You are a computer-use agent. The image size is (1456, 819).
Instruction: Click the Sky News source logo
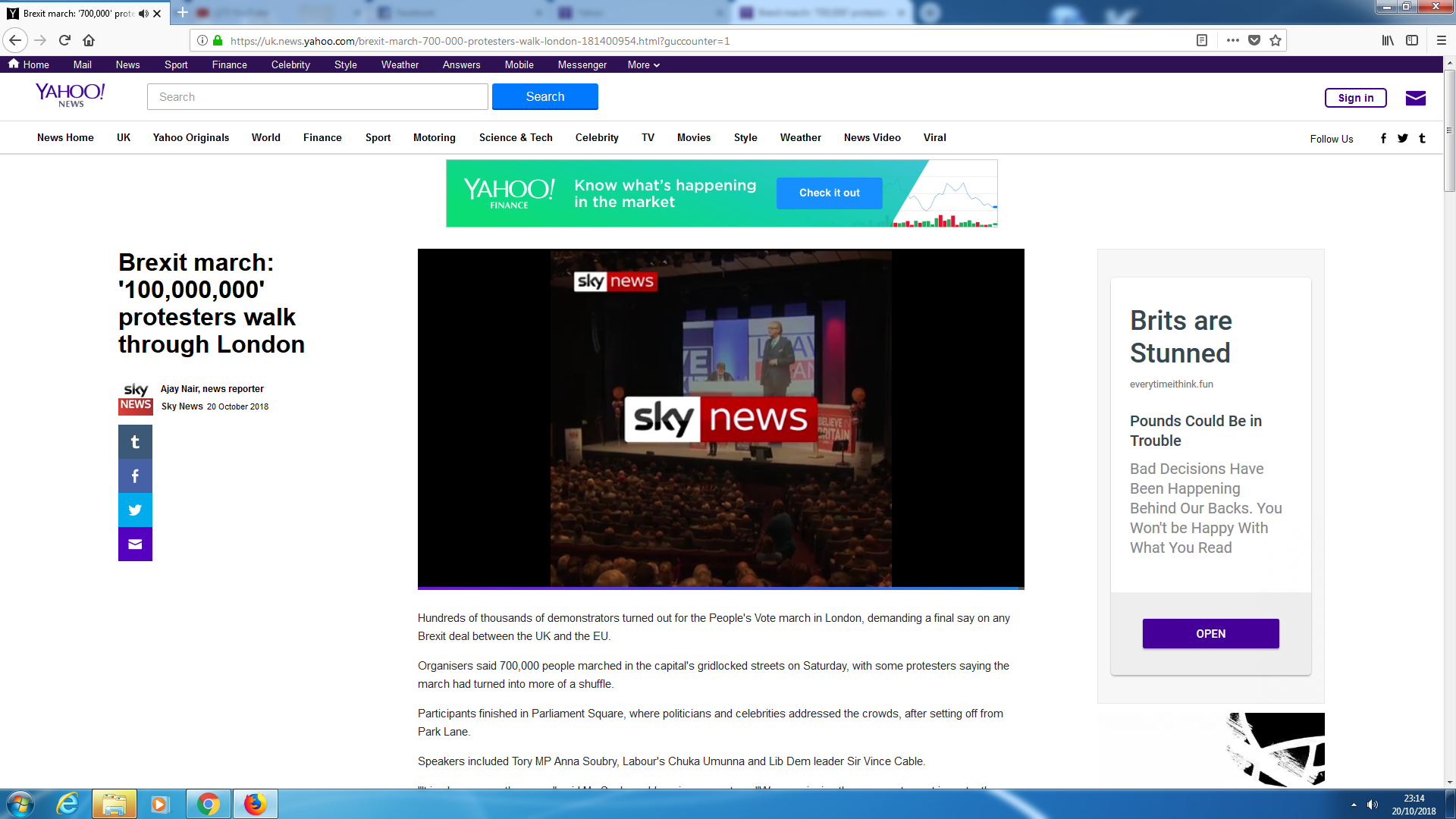pyautogui.click(x=136, y=399)
